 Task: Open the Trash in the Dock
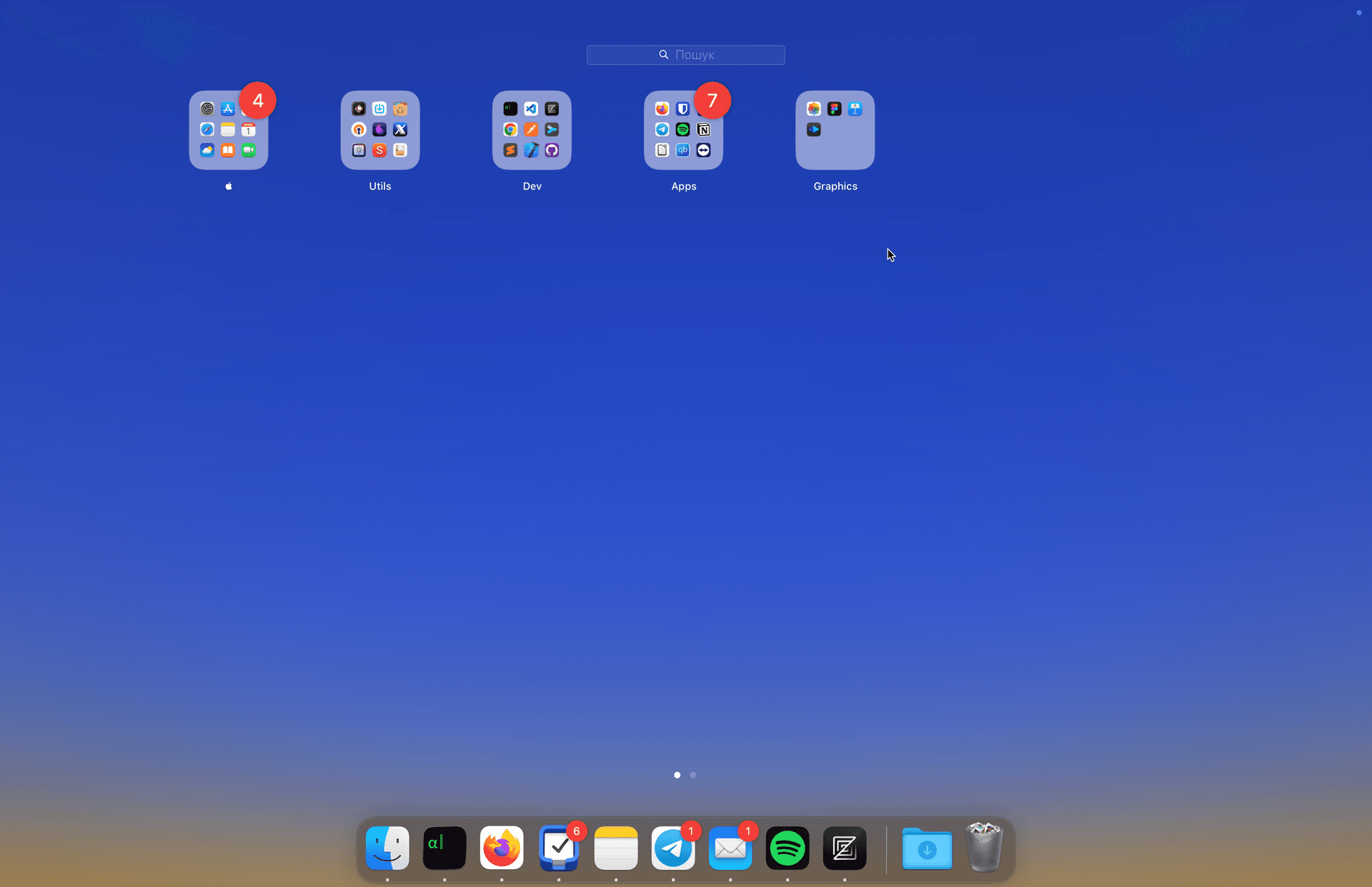984,848
